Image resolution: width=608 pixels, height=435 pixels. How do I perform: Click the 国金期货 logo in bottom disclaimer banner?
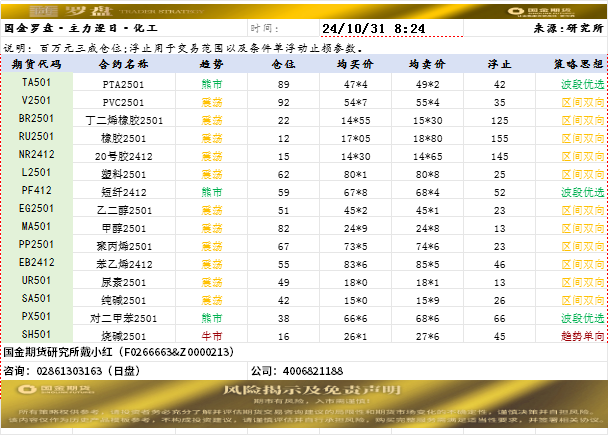click(54, 389)
